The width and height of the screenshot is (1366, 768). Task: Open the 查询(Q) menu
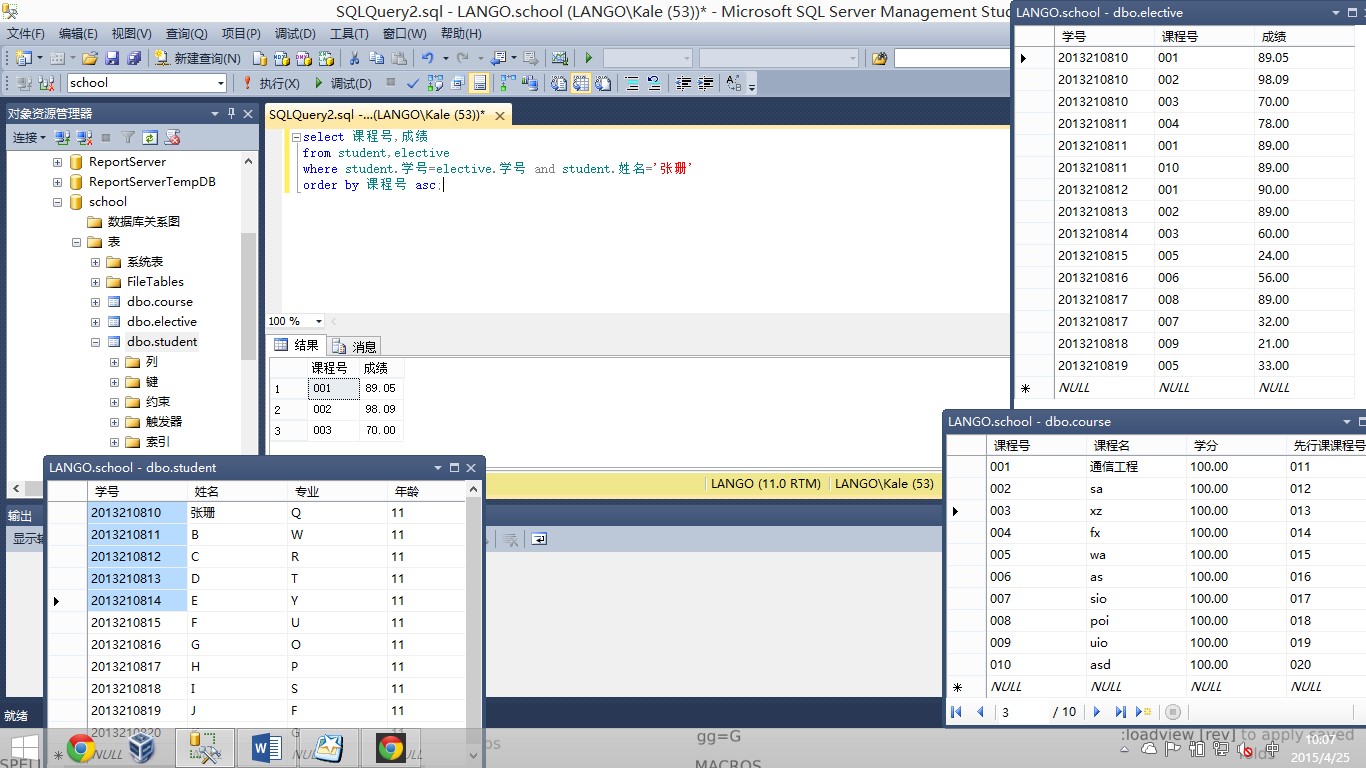pos(186,33)
